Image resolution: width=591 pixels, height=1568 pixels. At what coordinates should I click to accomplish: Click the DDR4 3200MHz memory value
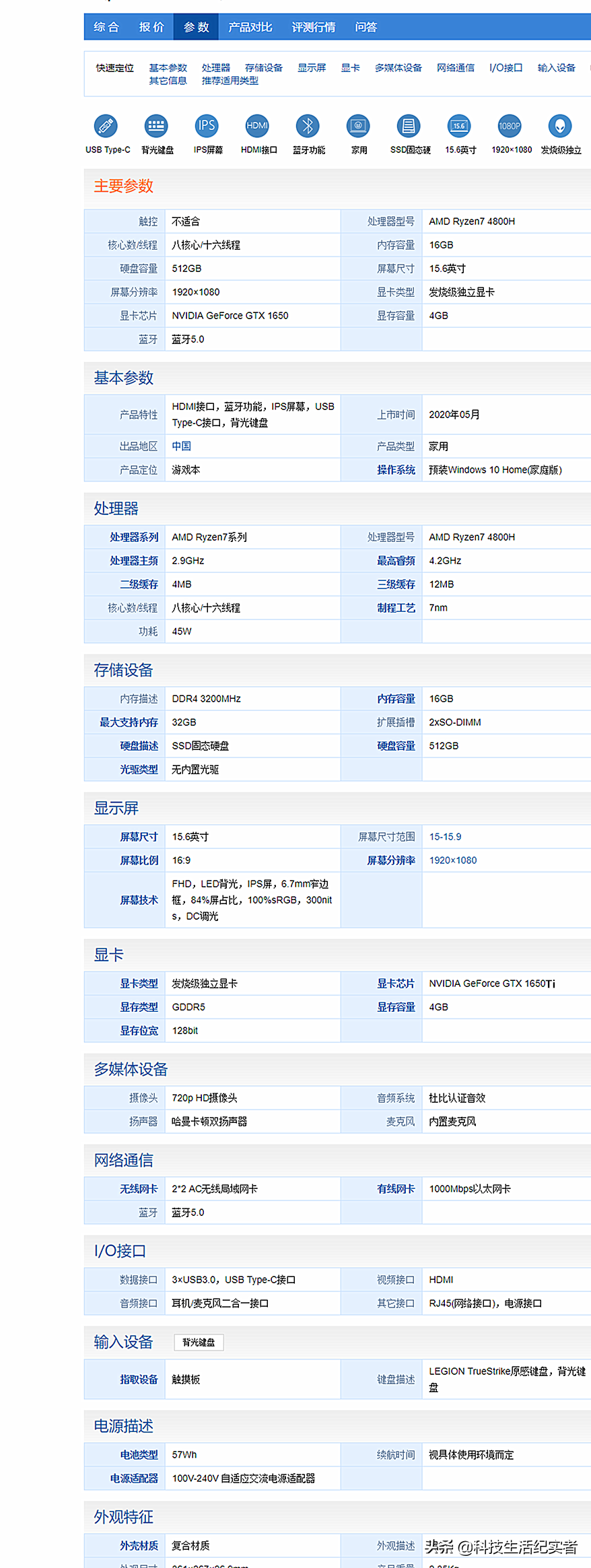207,699
